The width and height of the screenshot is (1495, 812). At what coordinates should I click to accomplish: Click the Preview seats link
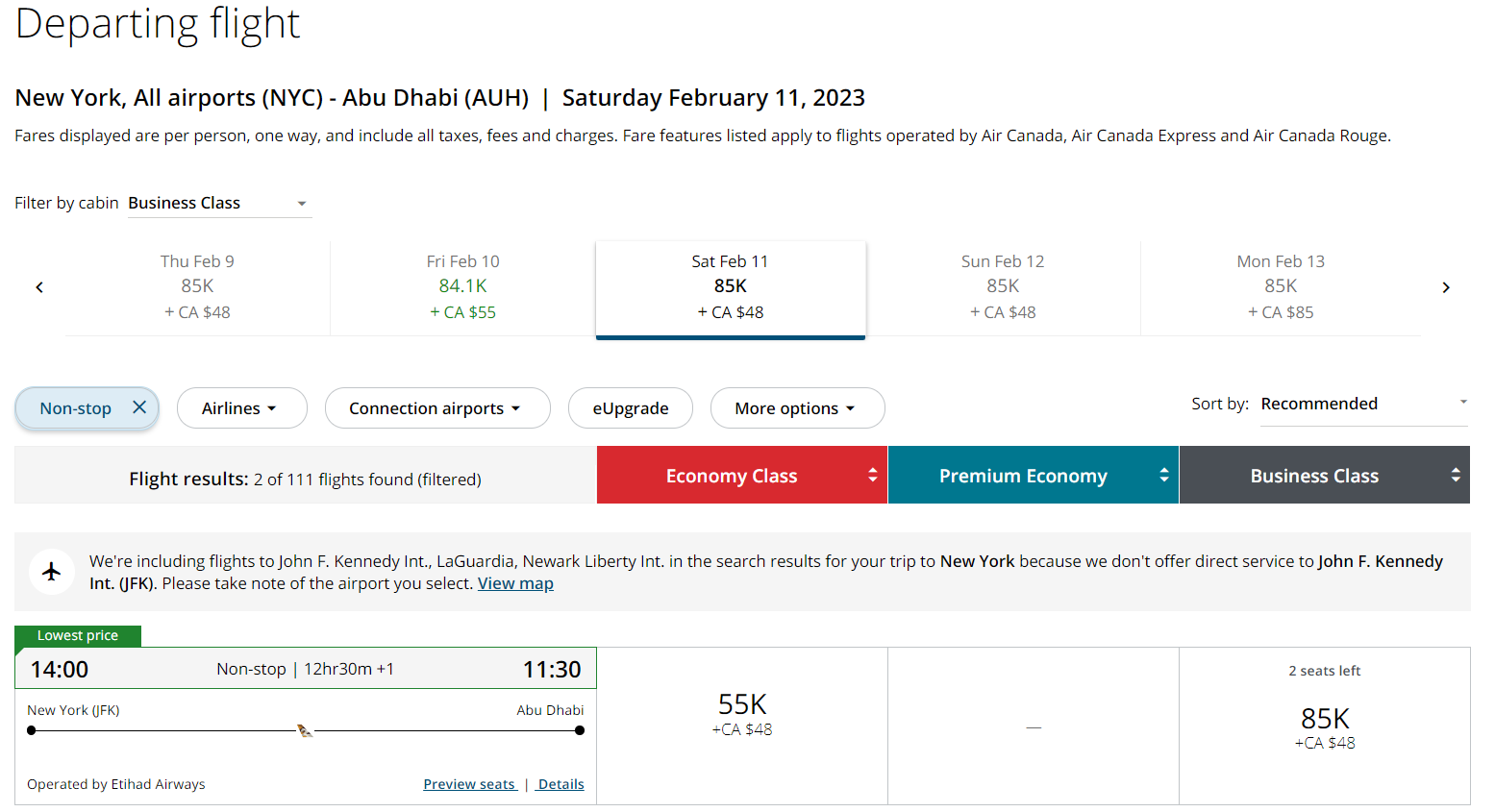click(469, 783)
